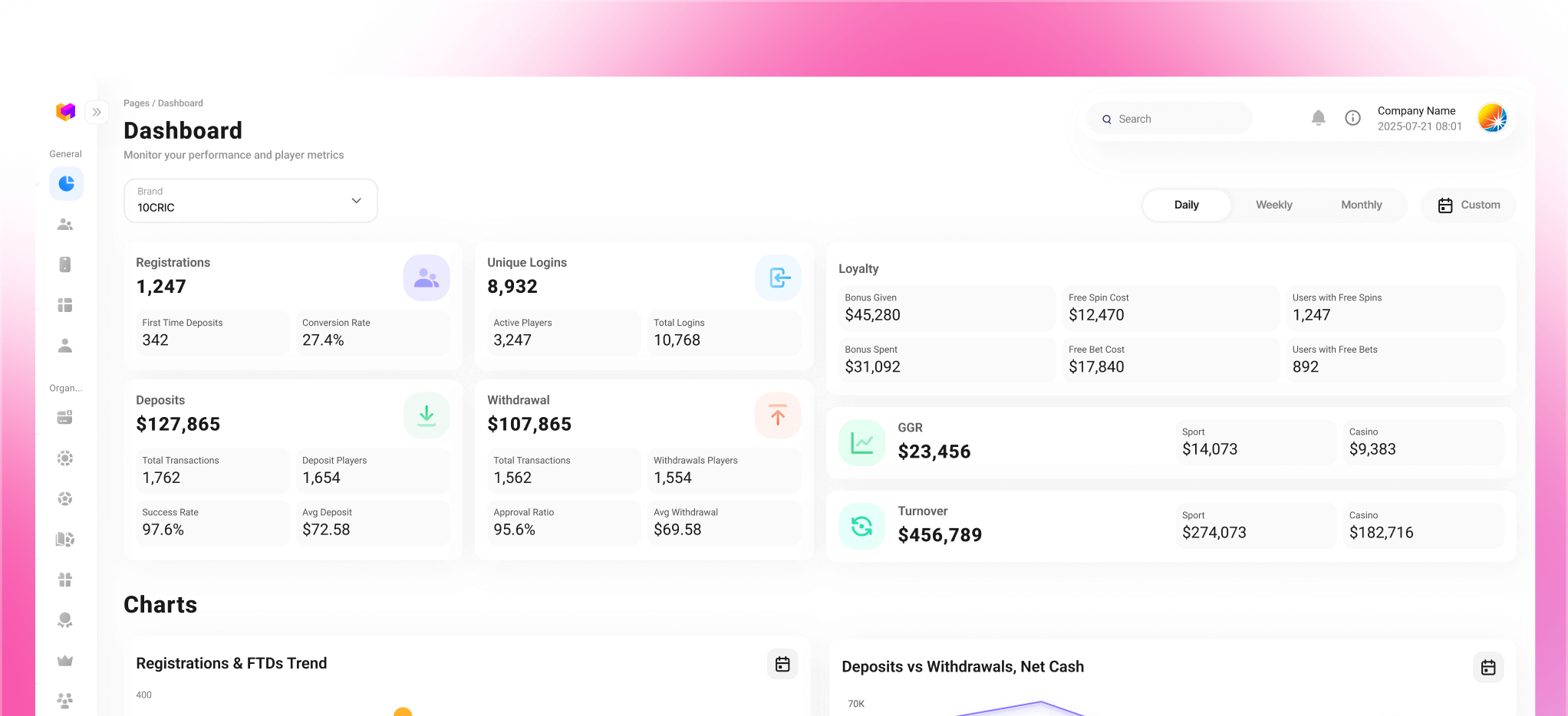Open the Dashboard icon in sidebar
This screenshot has width=1568, height=716.
click(66, 183)
